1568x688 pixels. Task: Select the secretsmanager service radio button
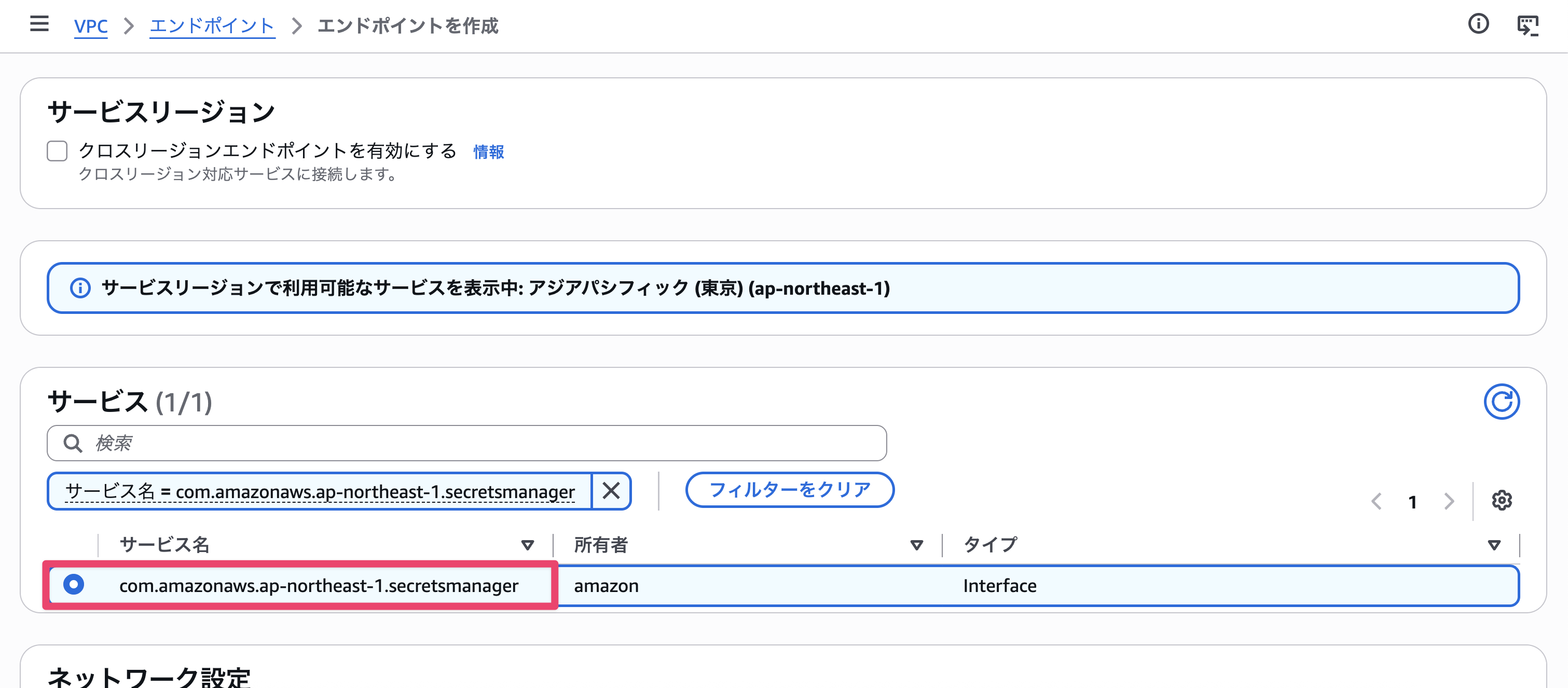coord(74,585)
